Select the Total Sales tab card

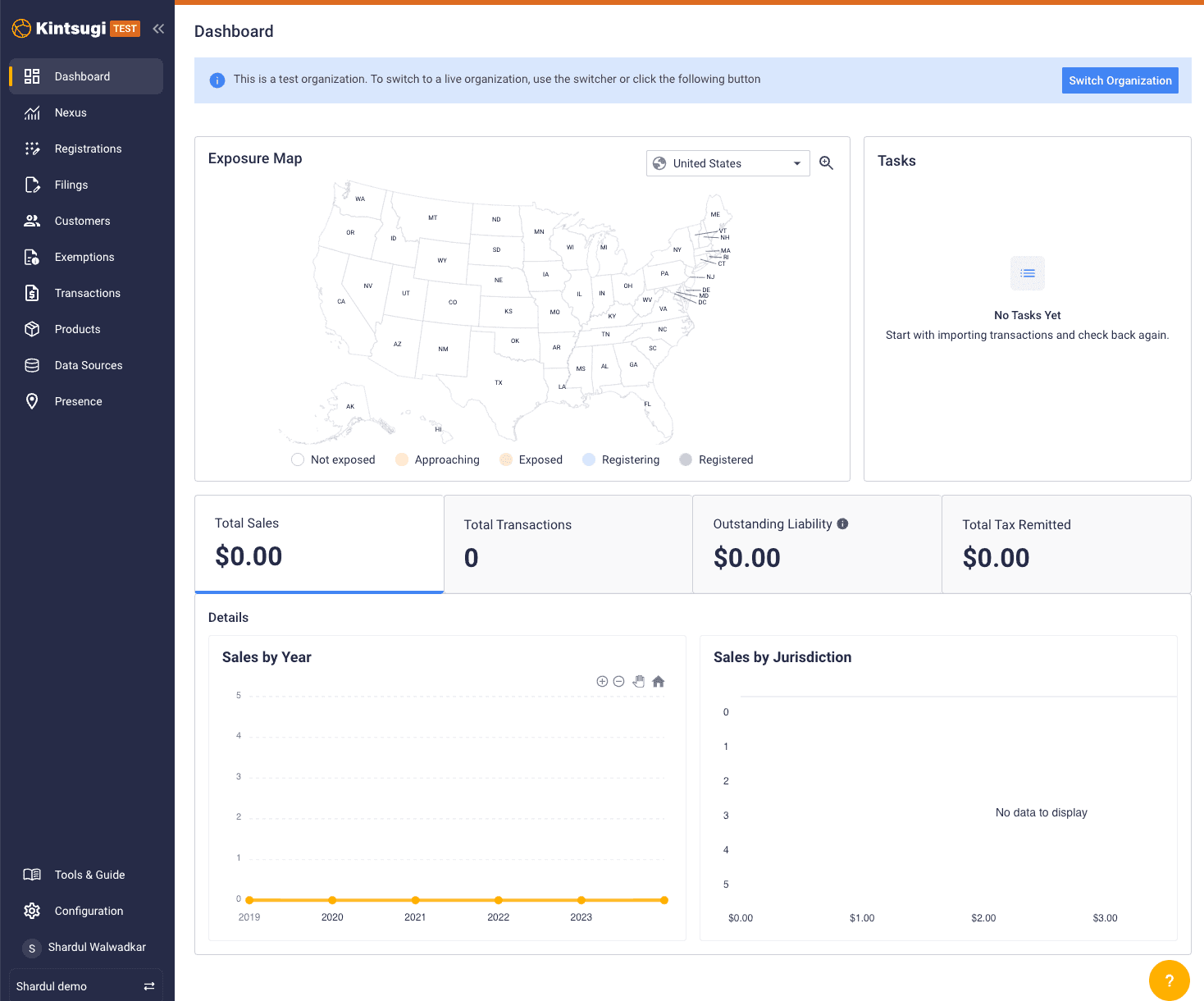(319, 544)
